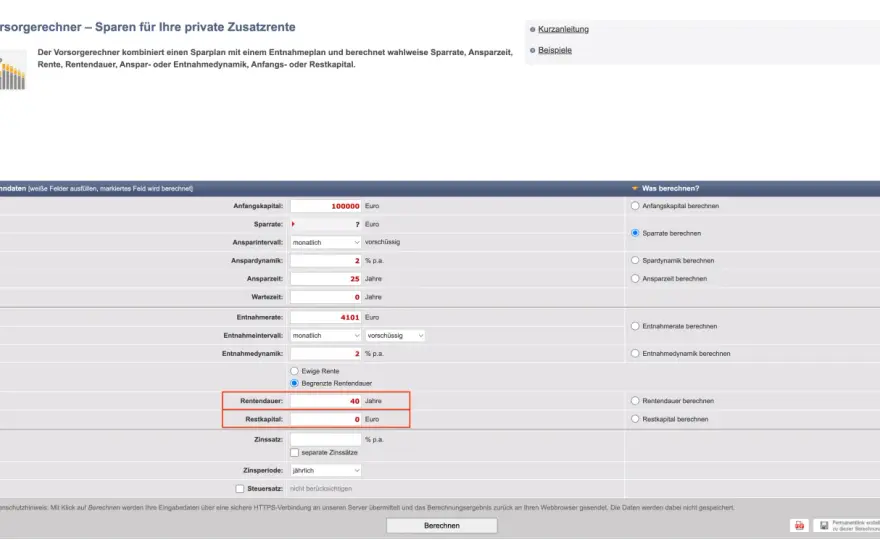
Task: Select 'Sparrate berechnen' radio button
Action: [635, 233]
